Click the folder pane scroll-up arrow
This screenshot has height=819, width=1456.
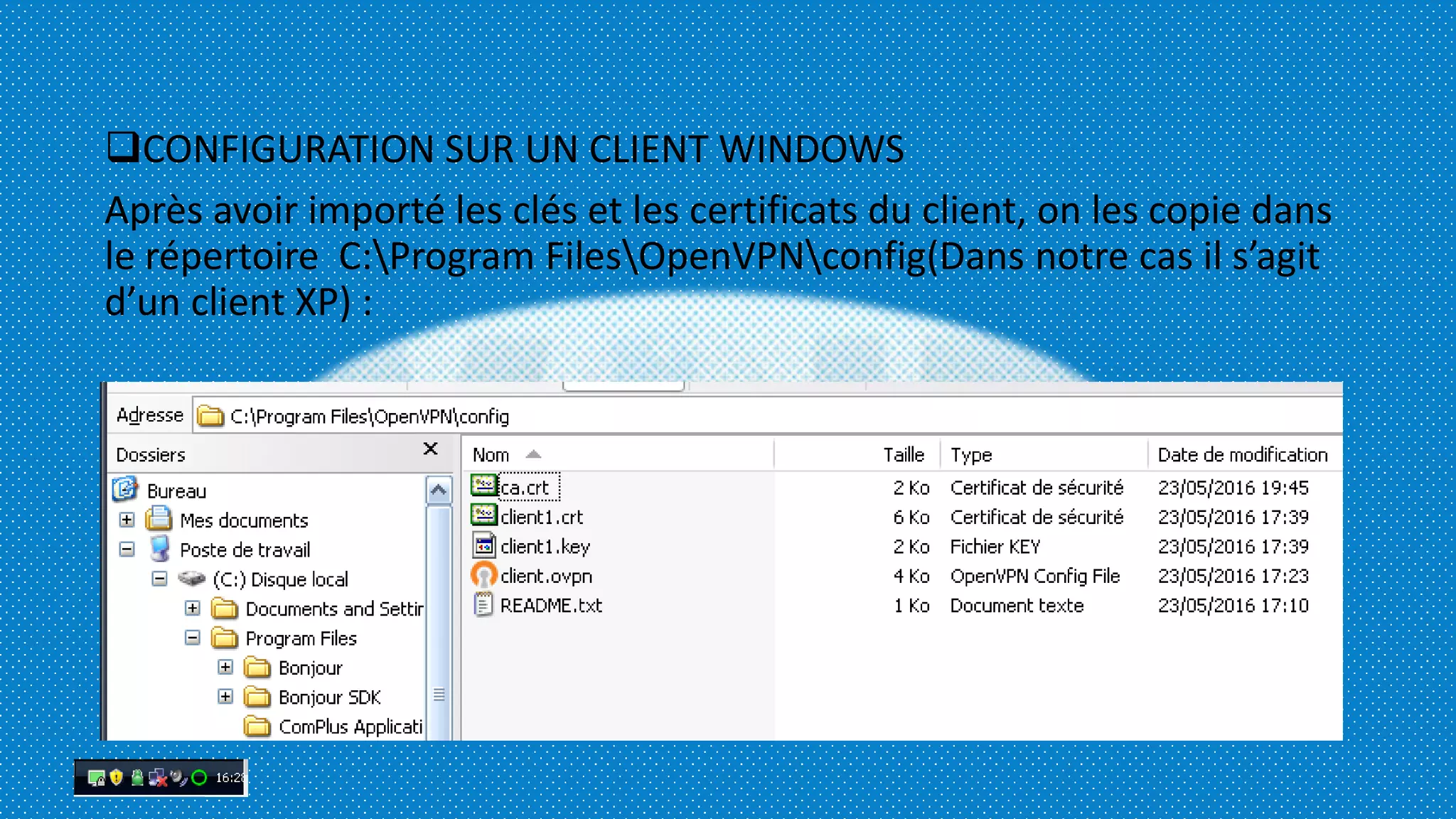coord(439,490)
